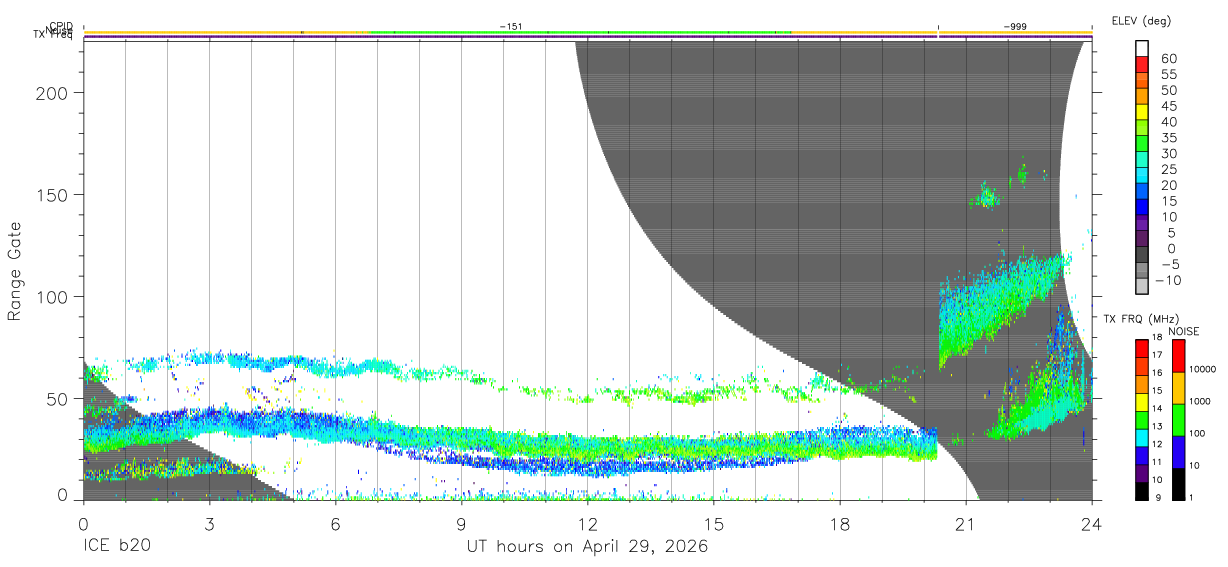
Task: Click the x-axis tick label "6"
Action: 336,524
